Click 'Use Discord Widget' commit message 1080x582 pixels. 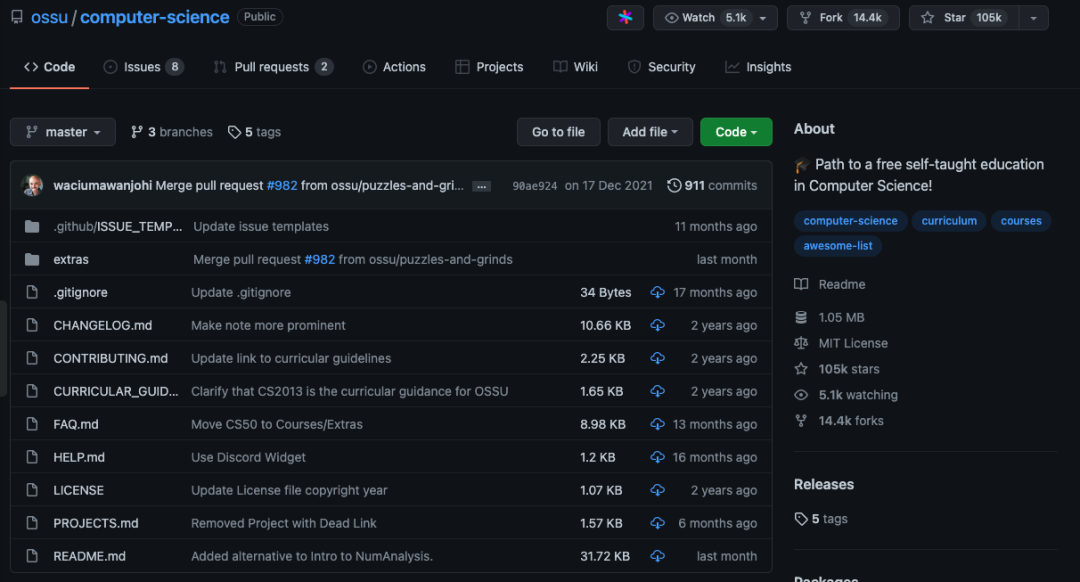click(248, 457)
